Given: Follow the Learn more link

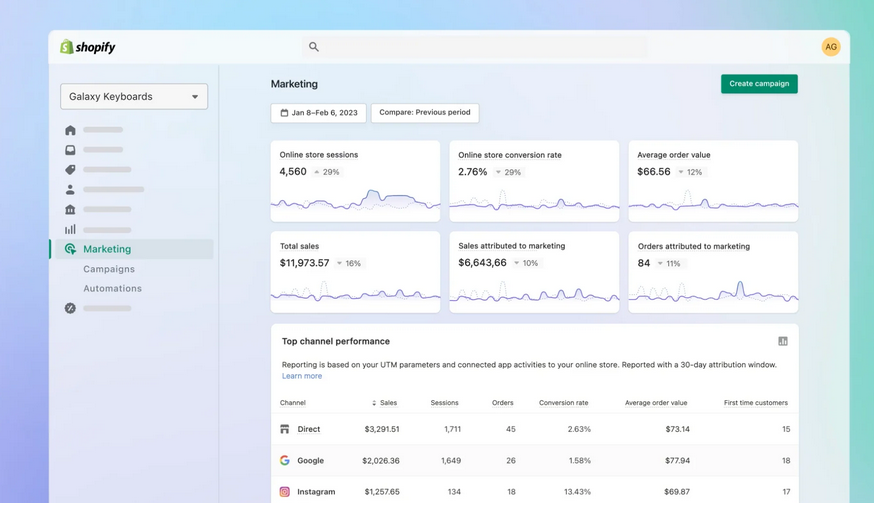Looking at the screenshot, I should [x=302, y=376].
